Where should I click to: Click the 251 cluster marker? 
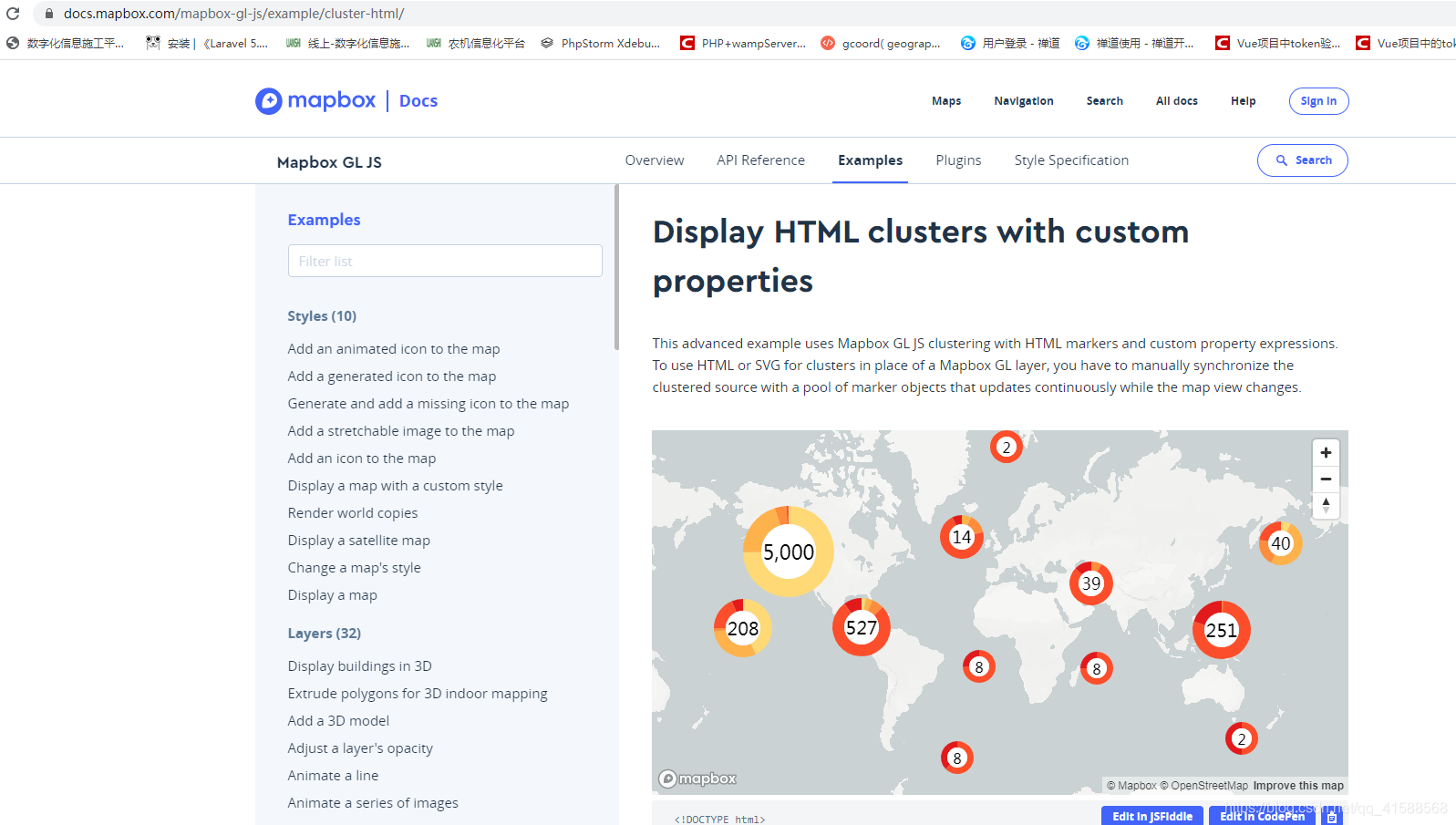[x=1222, y=630]
